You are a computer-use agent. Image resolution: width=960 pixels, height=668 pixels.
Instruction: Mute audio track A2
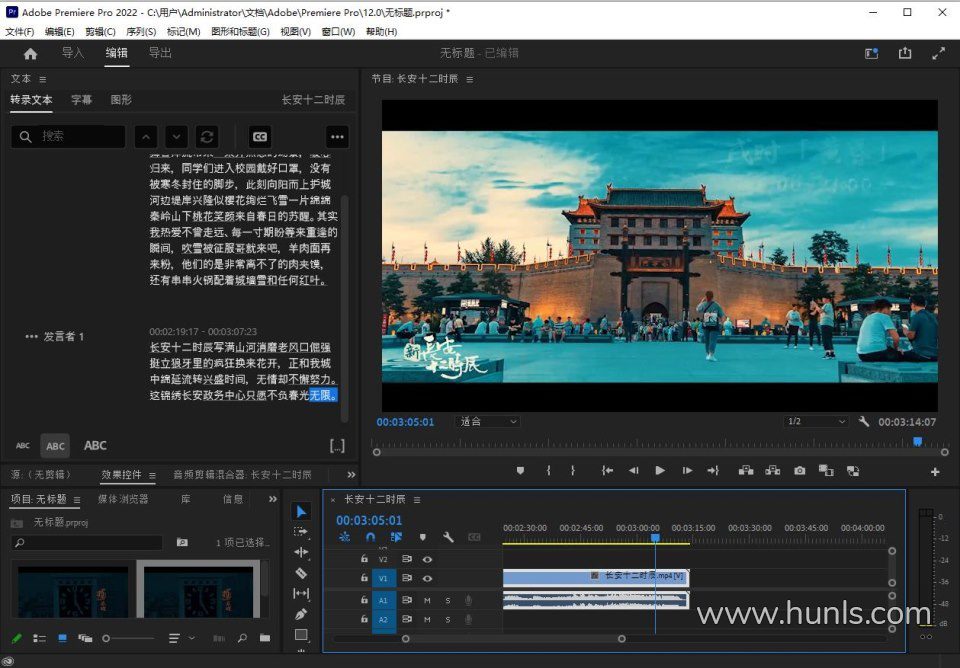[427, 620]
